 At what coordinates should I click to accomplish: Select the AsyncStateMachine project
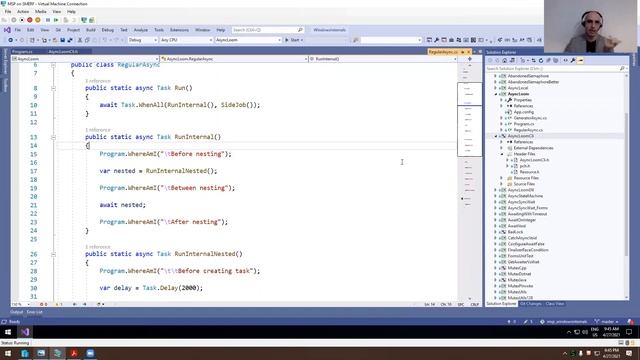click(525, 196)
